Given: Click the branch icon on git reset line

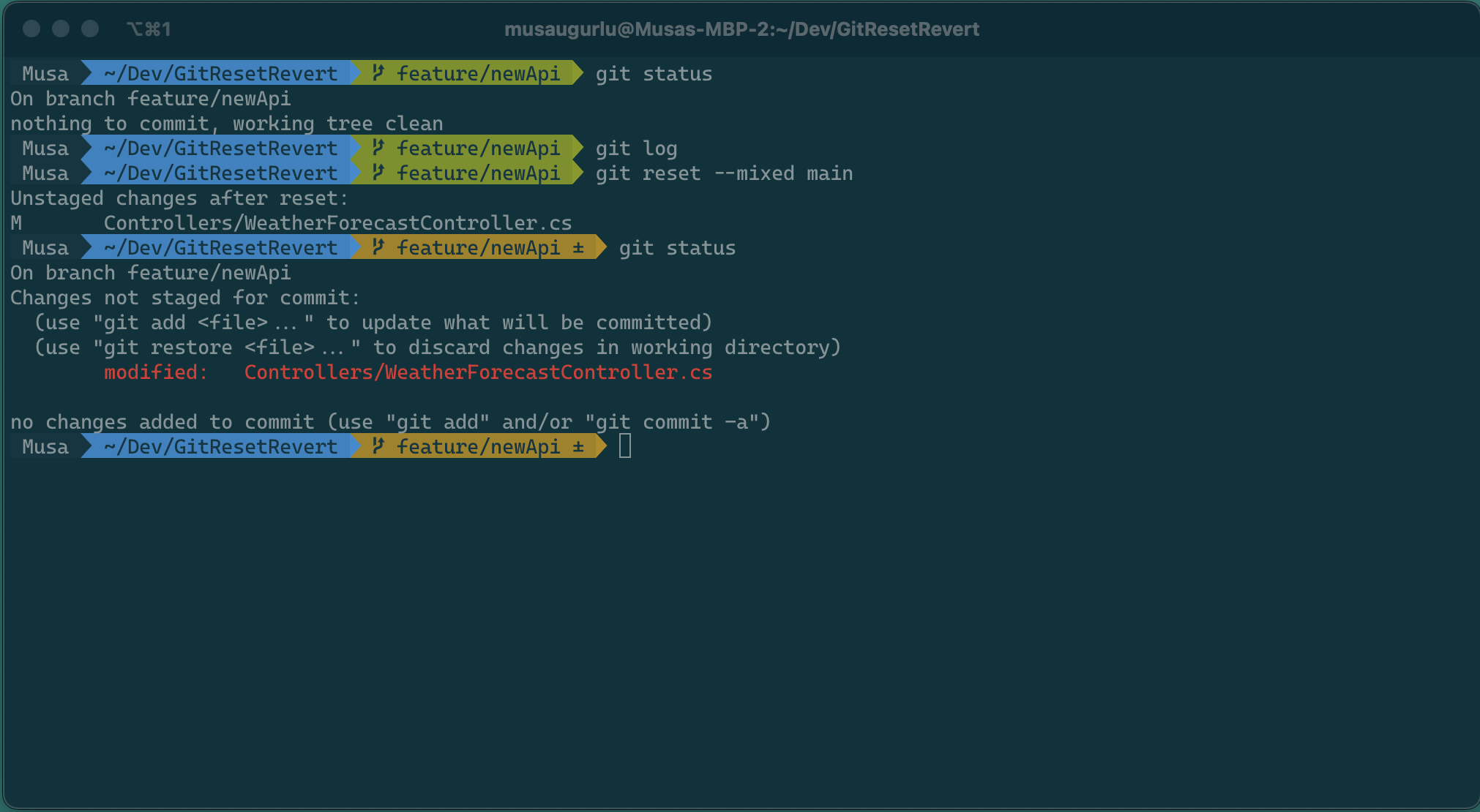Looking at the screenshot, I should click(378, 173).
